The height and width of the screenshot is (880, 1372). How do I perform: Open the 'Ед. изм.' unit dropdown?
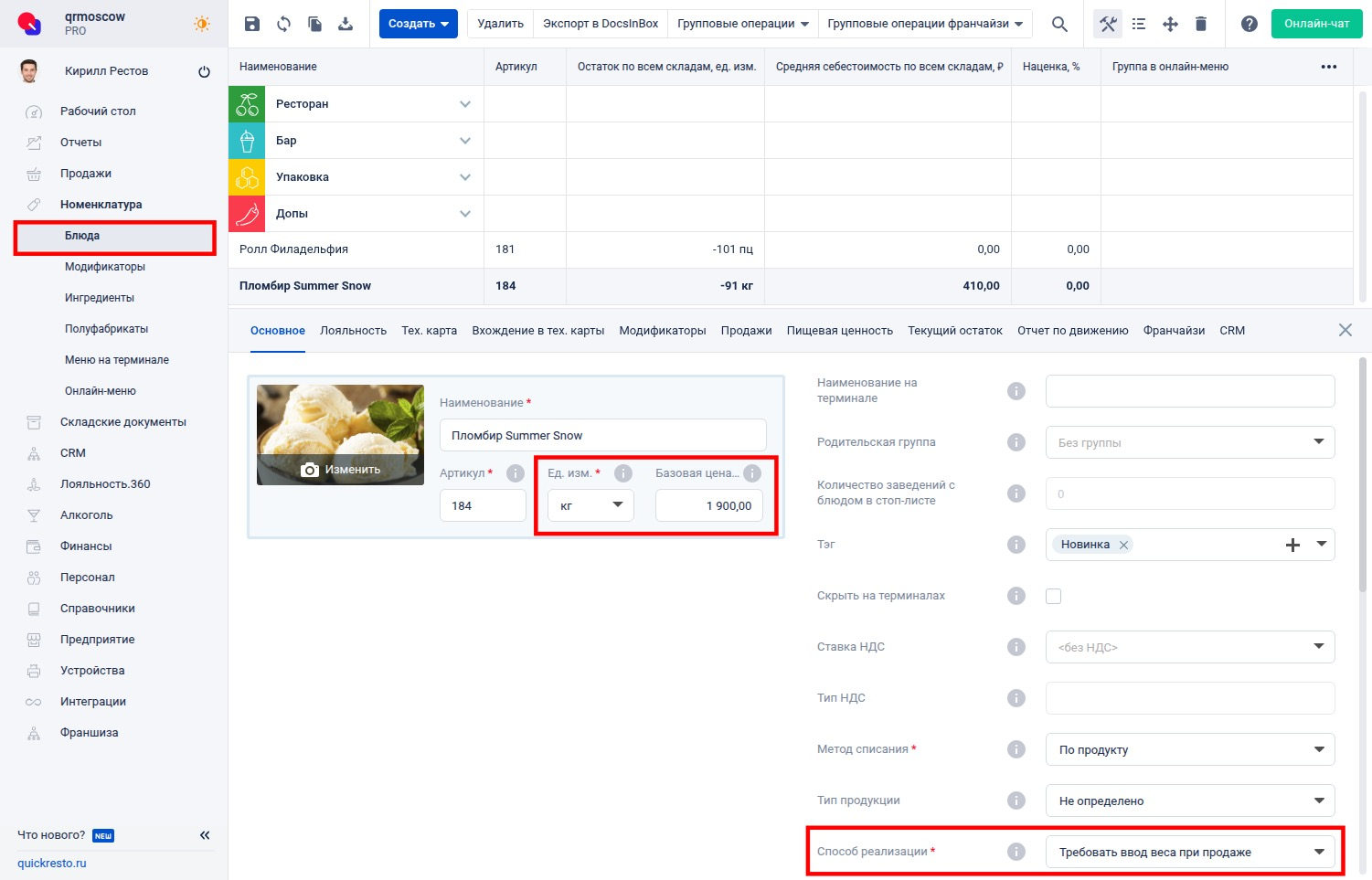pos(590,505)
